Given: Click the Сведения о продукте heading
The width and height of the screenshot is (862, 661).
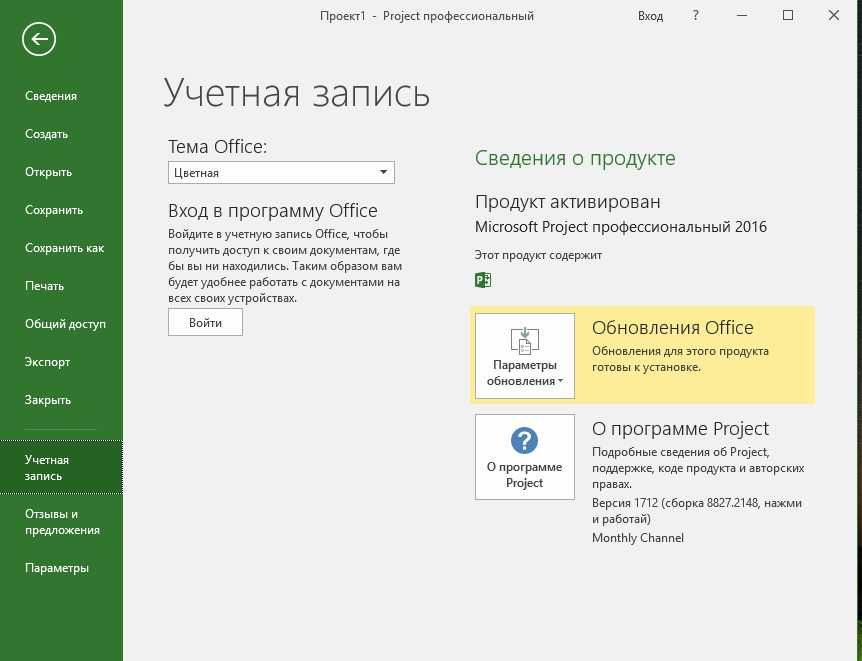Looking at the screenshot, I should [575, 158].
